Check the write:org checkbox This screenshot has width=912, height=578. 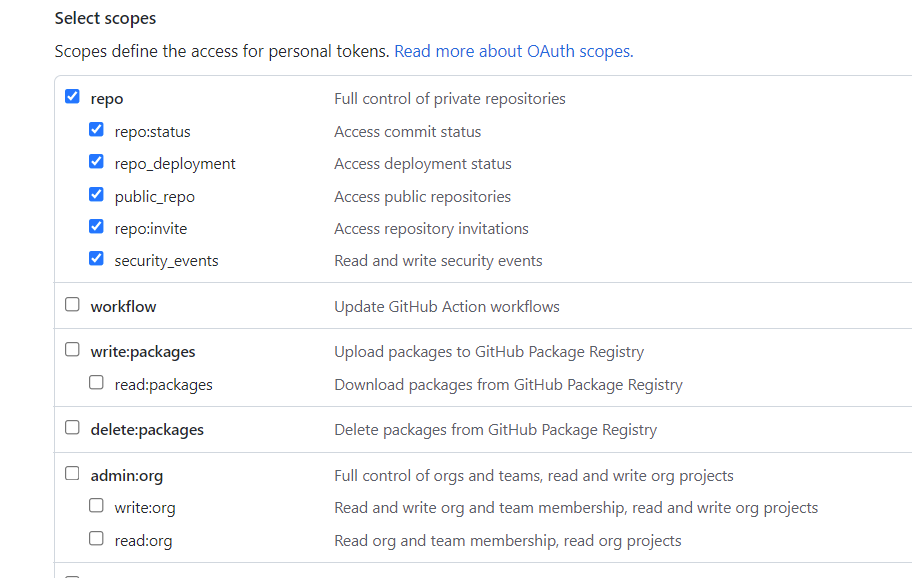[x=96, y=505]
